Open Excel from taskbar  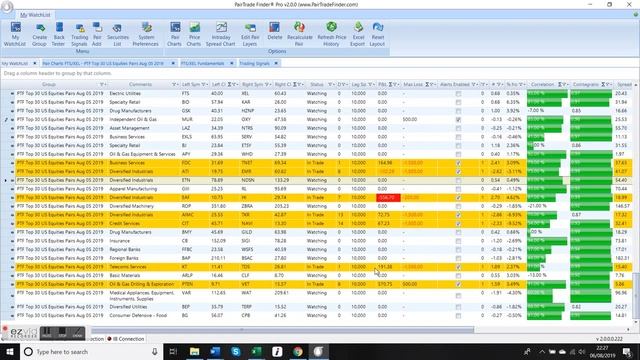click(256, 351)
